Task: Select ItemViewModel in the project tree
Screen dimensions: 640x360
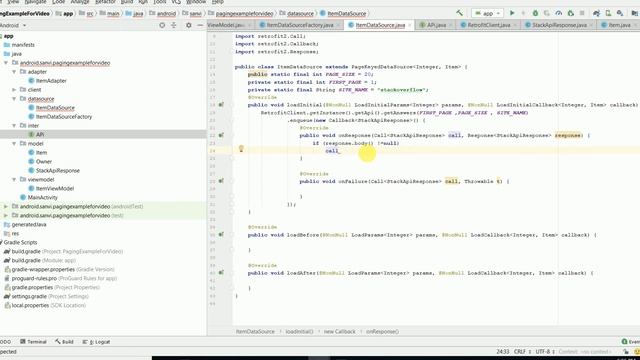Action: (x=51, y=189)
